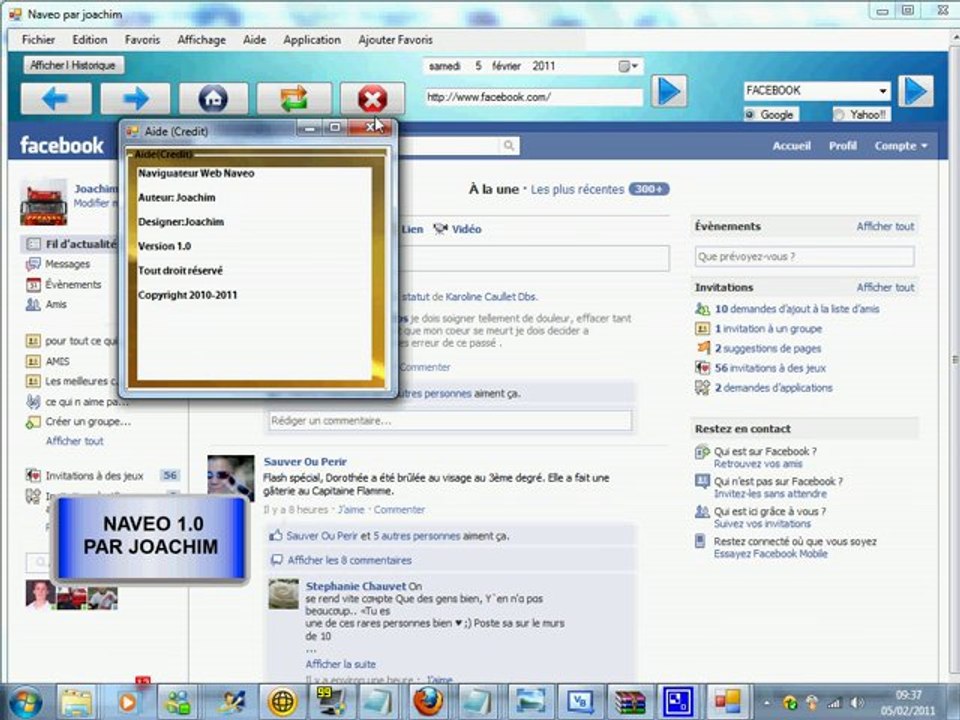Open WinRAR from the taskbar
Image resolution: width=960 pixels, height=720 pixels.
630,702
